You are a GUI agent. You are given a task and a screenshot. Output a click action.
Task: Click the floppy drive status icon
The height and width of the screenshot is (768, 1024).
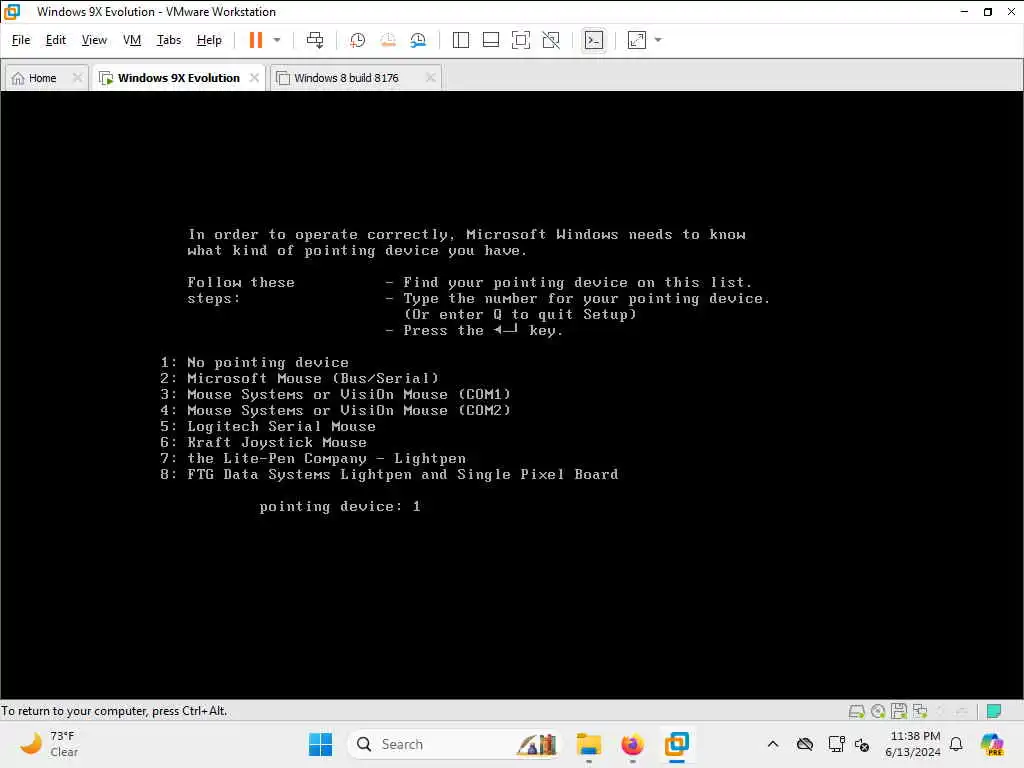(899, 711)
